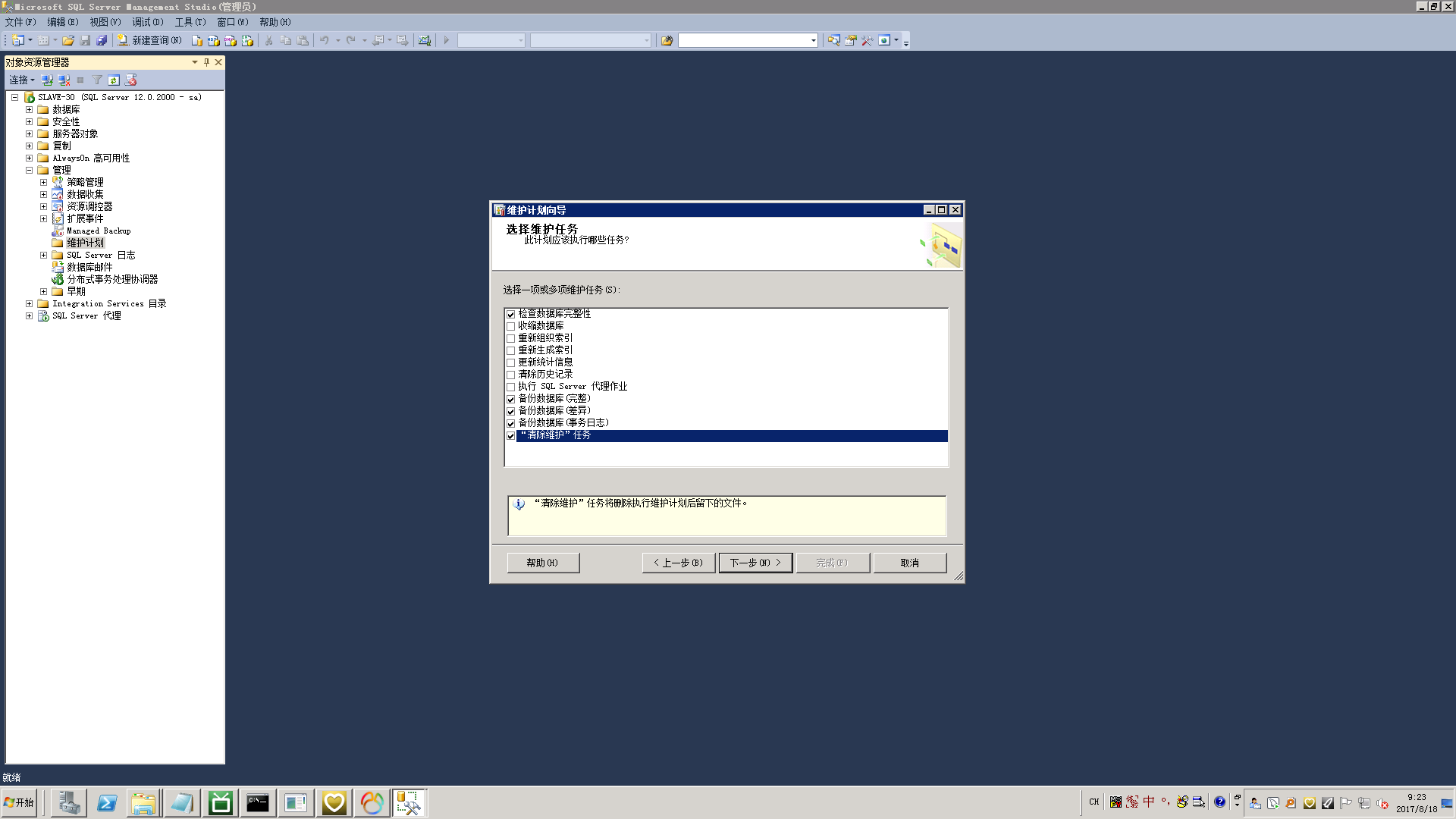
Task: Expand the 数据库 folder node
Action: coord(29,109)
